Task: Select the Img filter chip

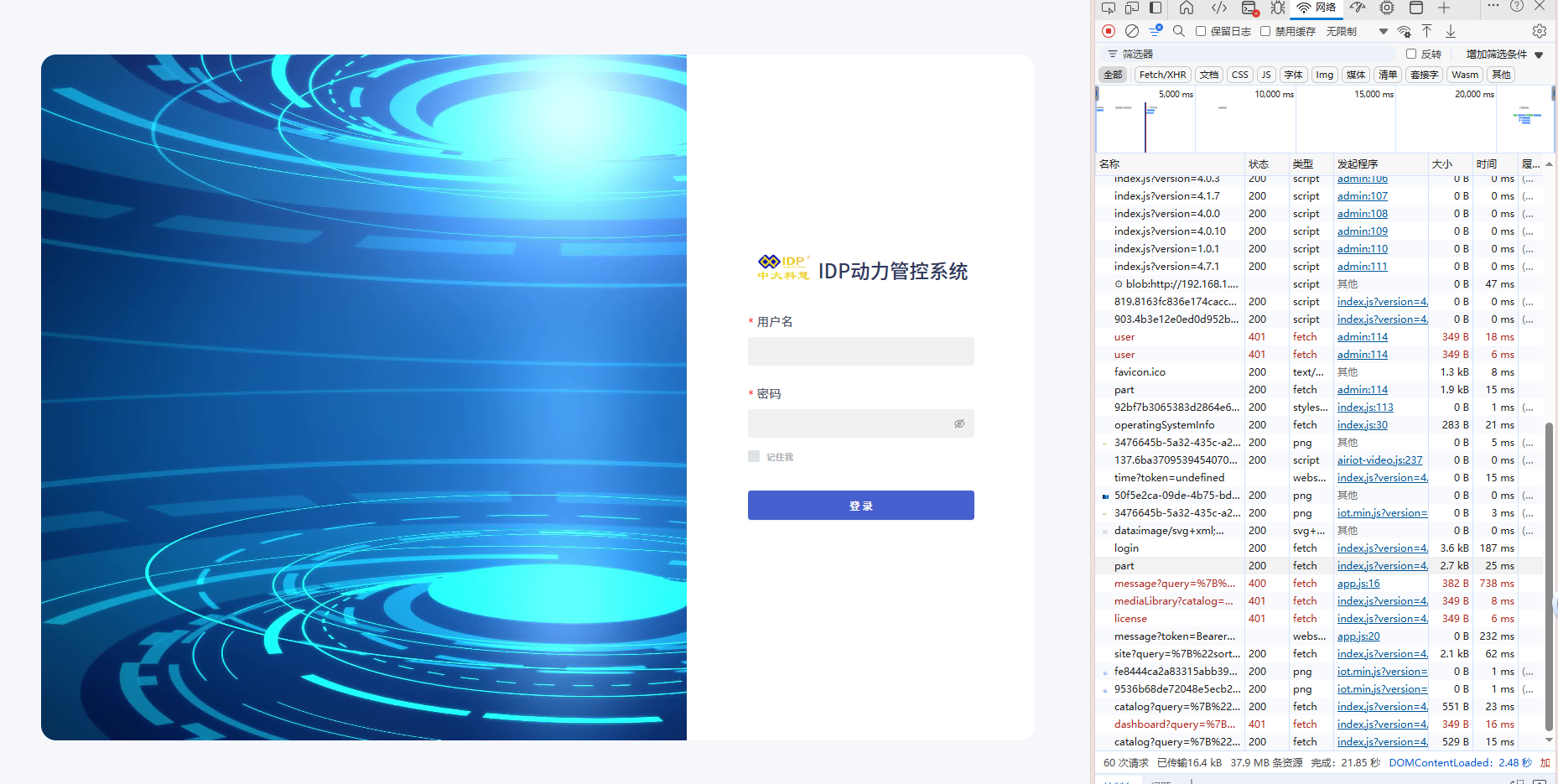Action: pos(1324,75)
